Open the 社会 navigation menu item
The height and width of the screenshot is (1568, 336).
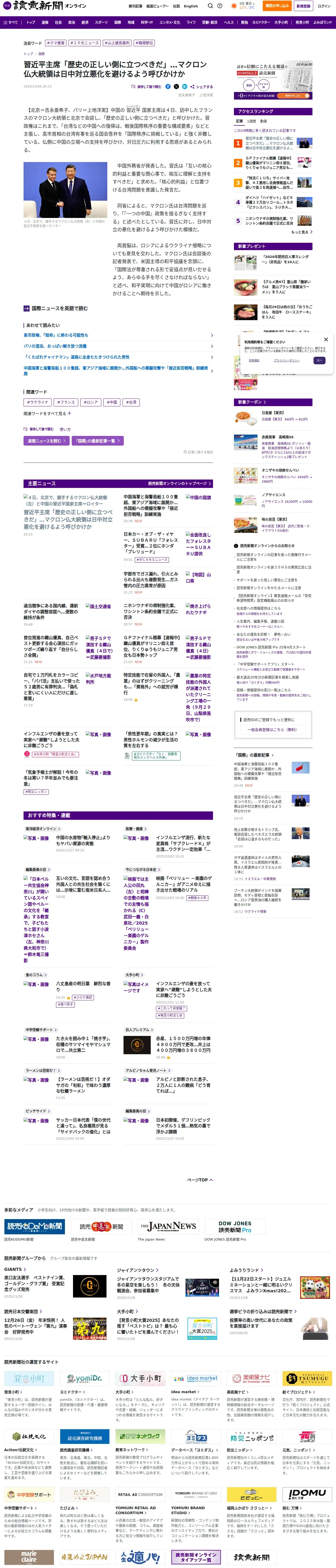[58, 22]
